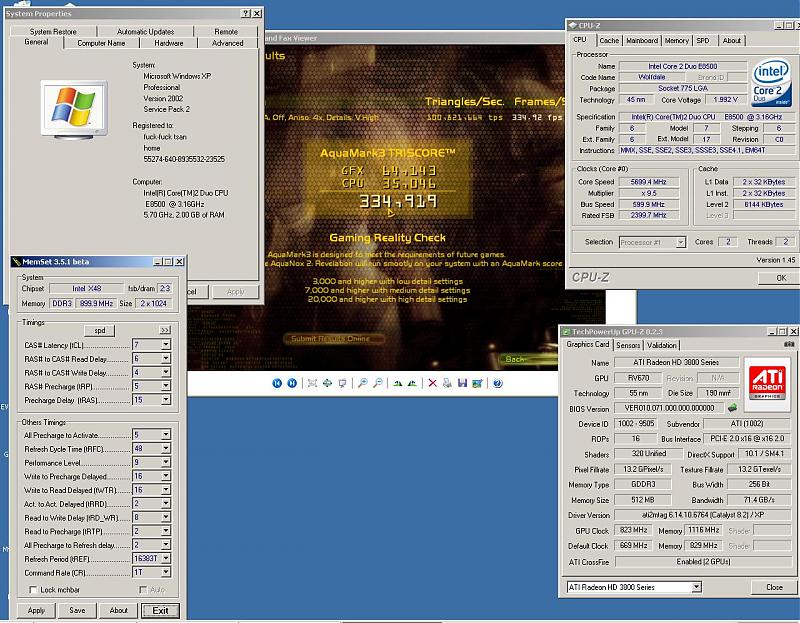Open Refresh Cycle Time (tRFC) dropdown
The width and height of the screenshot is (800, 623).
pyautogui.click(x=166, y=448)
